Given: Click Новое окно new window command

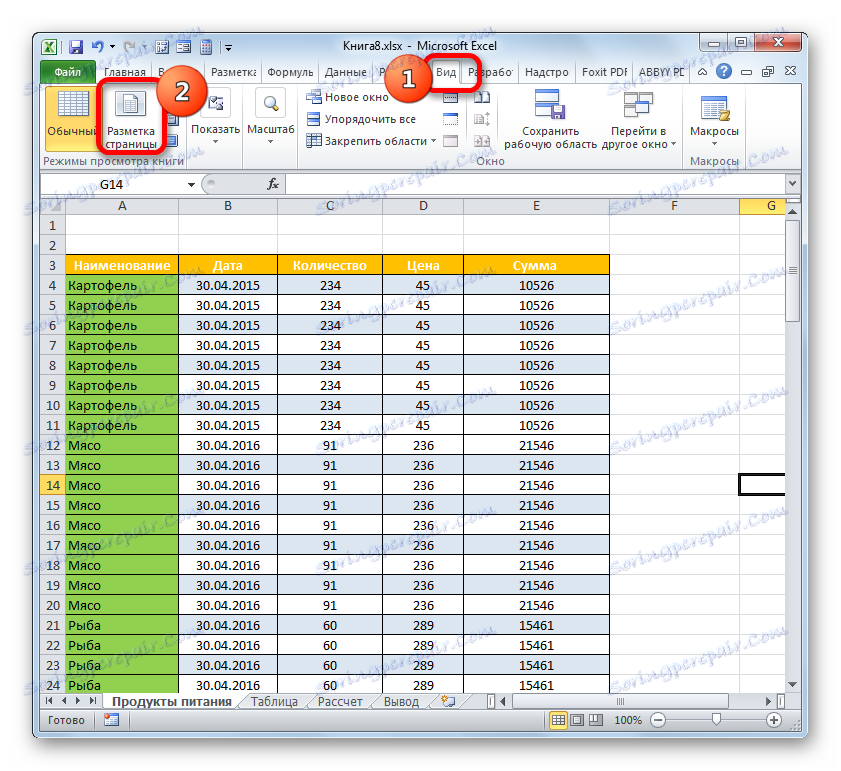Looking at the screenshot, I should (x=348, y=97).
